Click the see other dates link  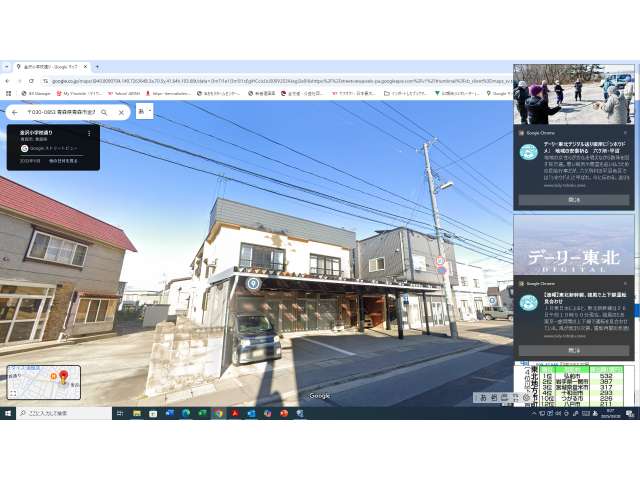click(x=63, y=161)
